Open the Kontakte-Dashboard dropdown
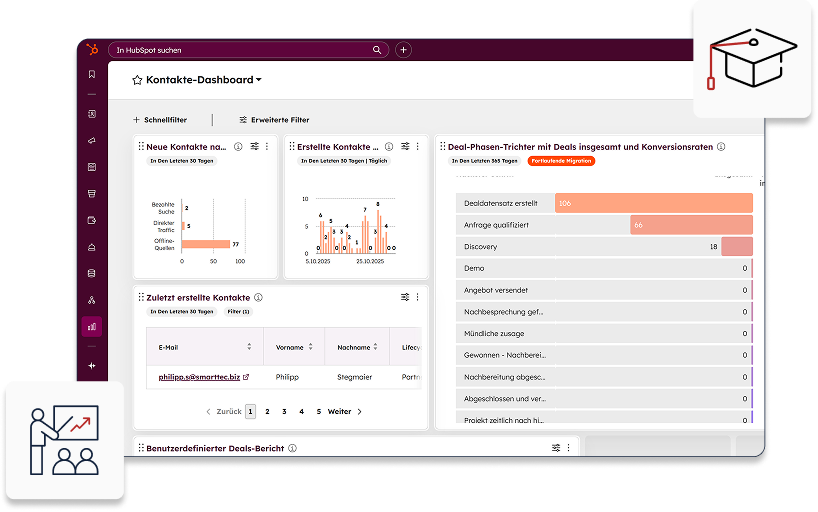818x512 pixels. pyautogui.click(x=259, y=80)
